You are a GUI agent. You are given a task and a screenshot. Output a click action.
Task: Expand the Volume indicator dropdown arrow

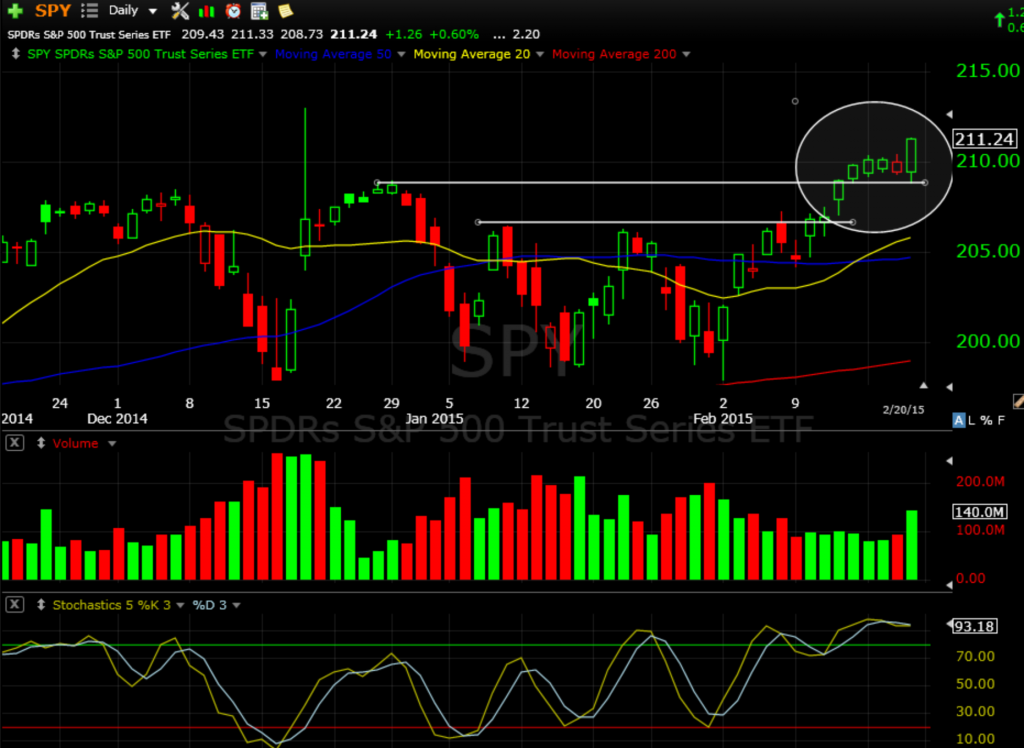(112, 444)
